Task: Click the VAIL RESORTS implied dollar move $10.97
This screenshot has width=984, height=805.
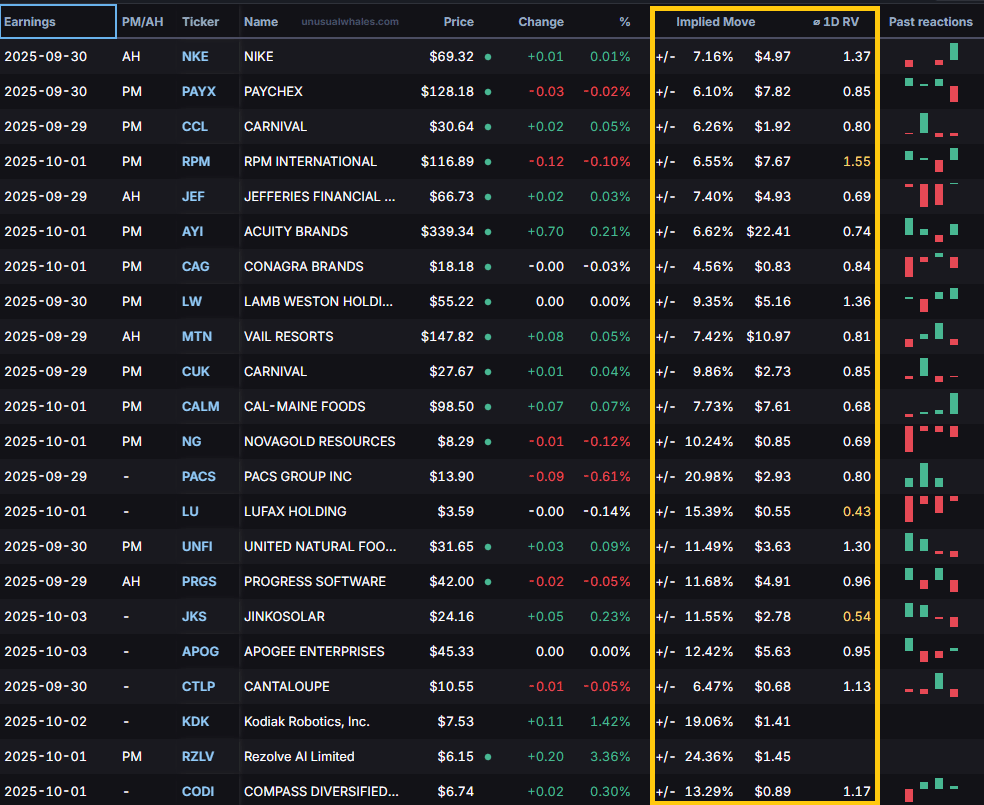Action: point(768,337)
